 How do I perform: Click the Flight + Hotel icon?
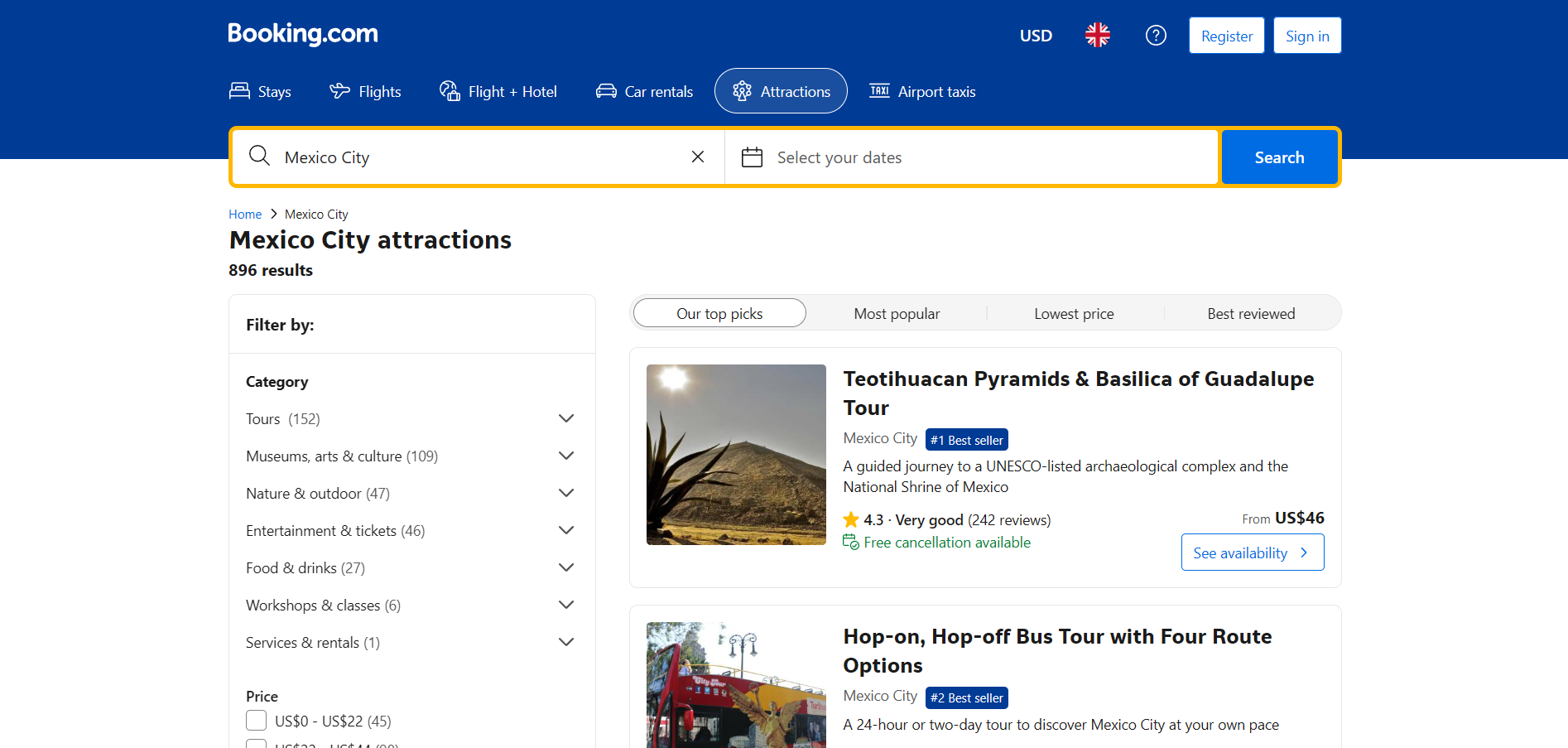point(450,91)
